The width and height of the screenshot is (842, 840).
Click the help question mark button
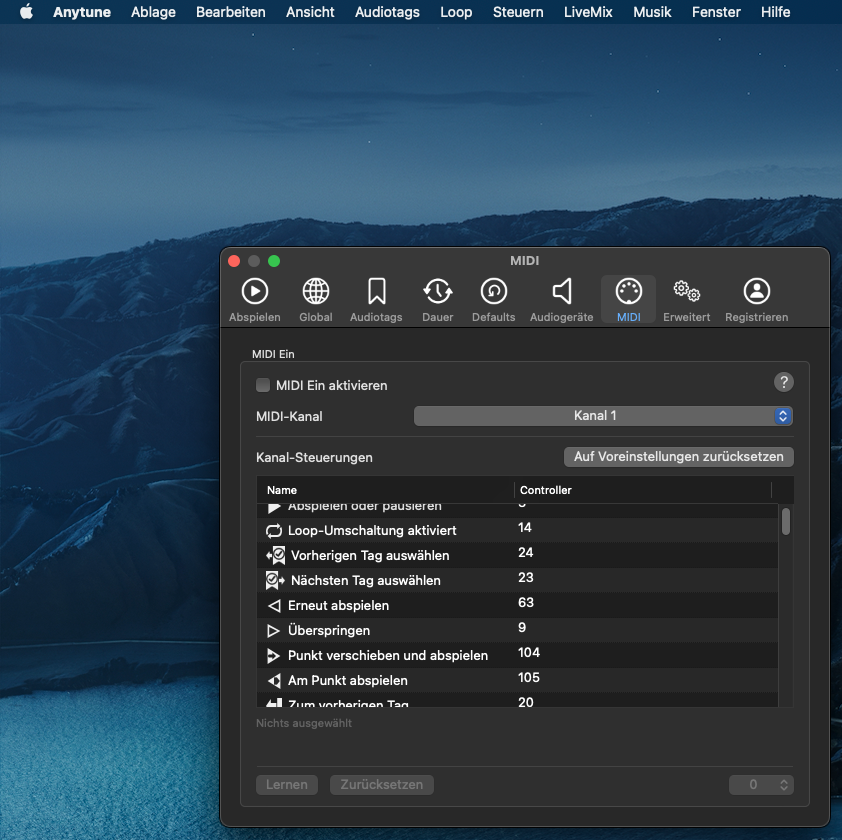tap(783, 382)
